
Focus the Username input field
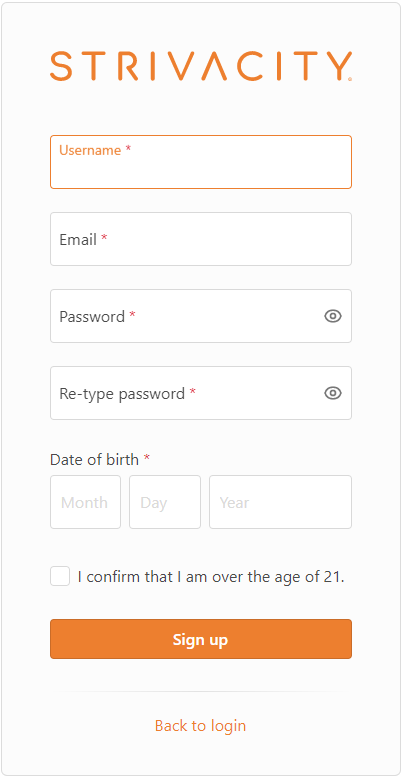click(x=201, y=162)
